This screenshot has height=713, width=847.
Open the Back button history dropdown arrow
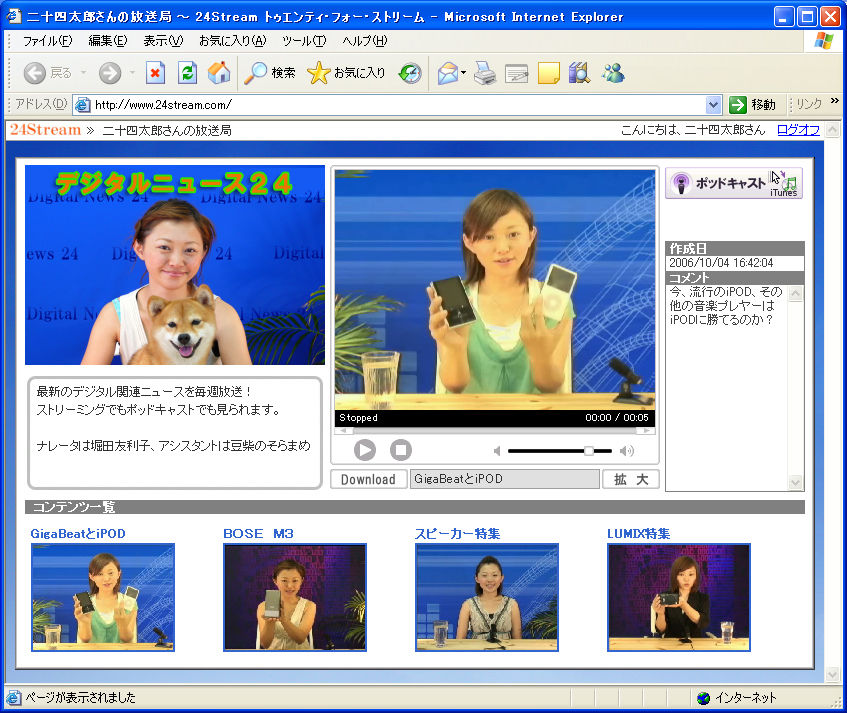[84, 73]
